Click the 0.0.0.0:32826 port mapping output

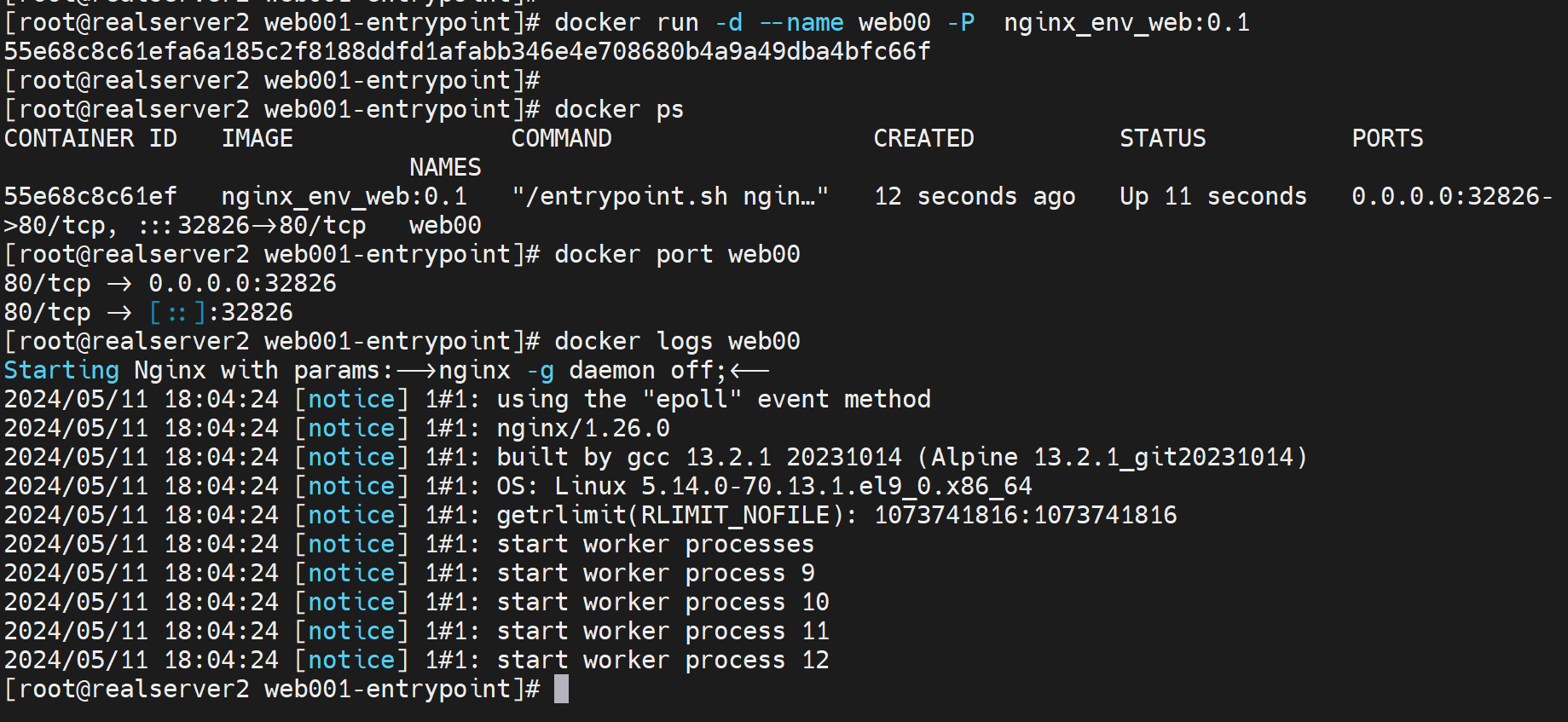click(242, 283)
